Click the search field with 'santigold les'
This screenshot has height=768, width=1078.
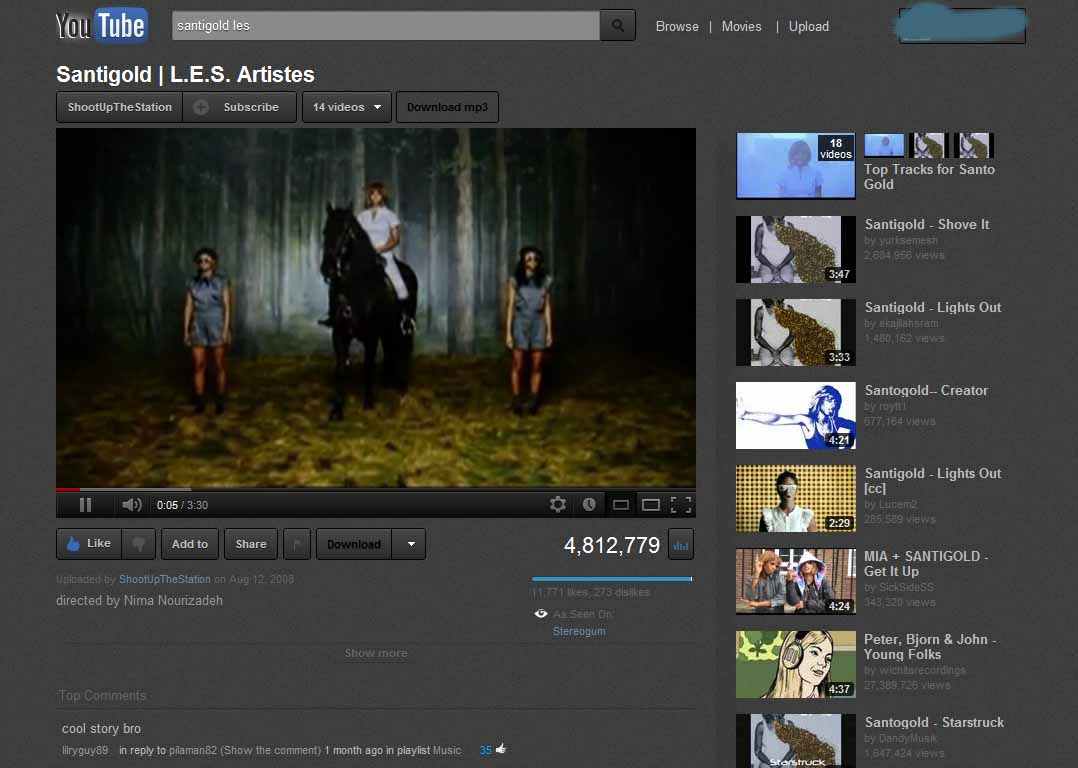coord(386,25)
